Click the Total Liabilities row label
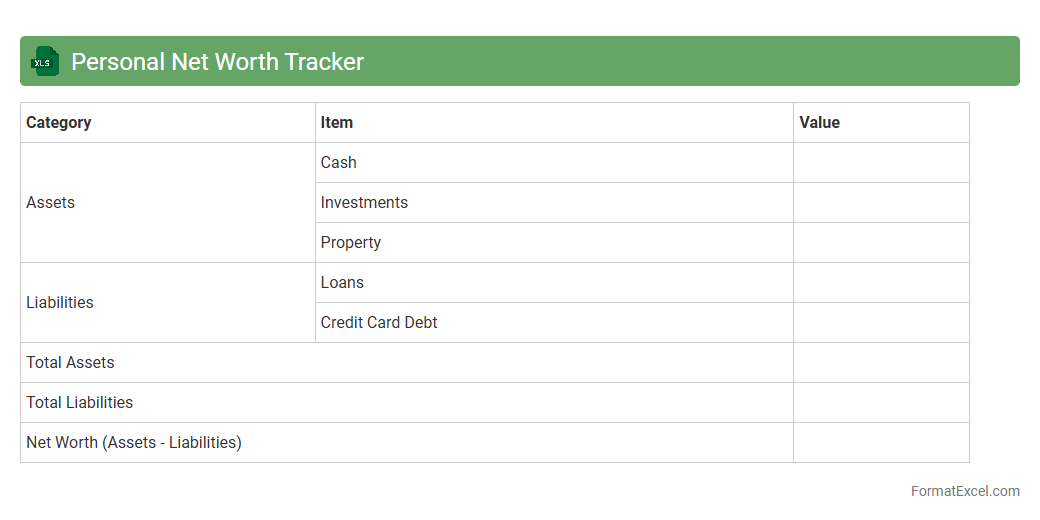Screen dimensions: 1040x520 [x=80, y=402]
